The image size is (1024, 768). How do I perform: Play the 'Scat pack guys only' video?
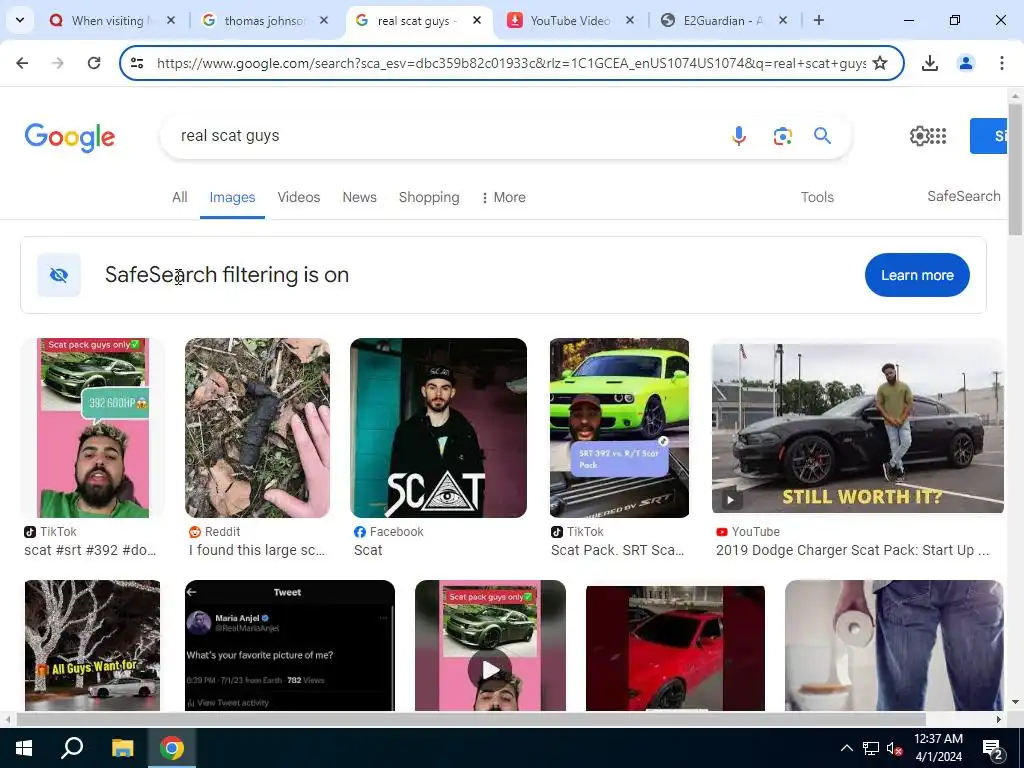(490, 669)
